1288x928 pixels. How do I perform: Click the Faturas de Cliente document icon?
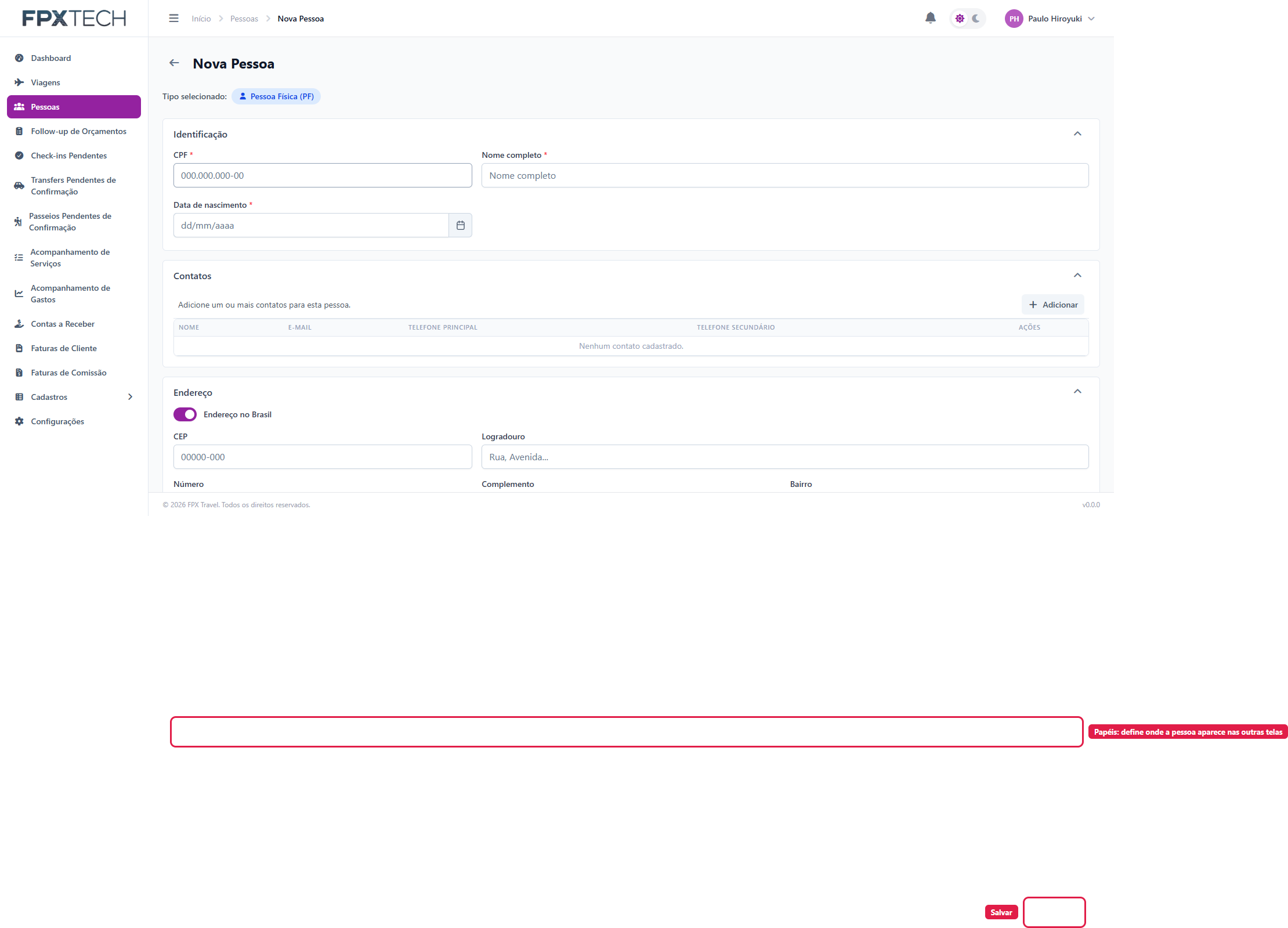19,348
